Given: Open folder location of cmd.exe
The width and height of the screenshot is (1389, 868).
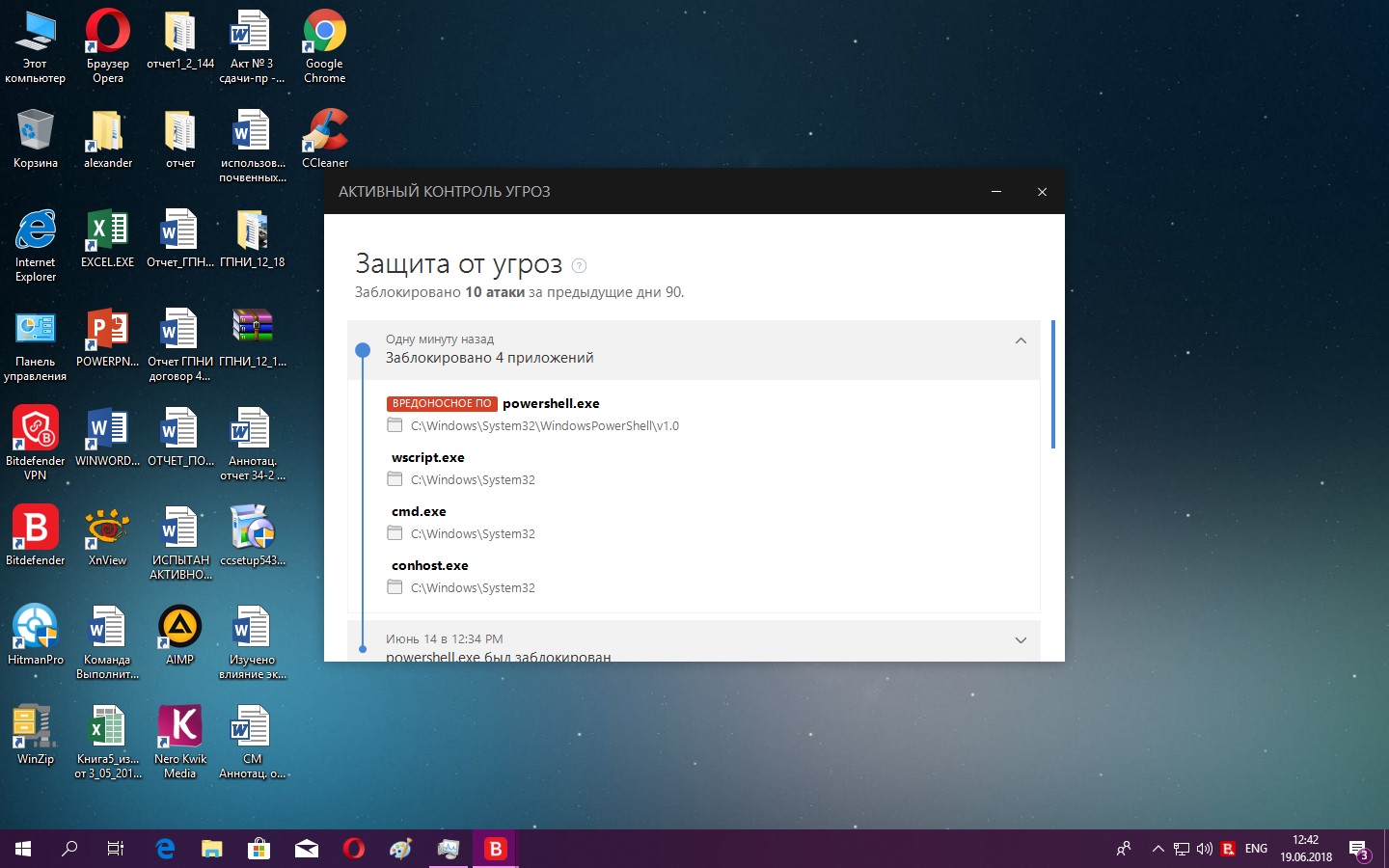Looking at the screenshot, I should tap(395, 533).
